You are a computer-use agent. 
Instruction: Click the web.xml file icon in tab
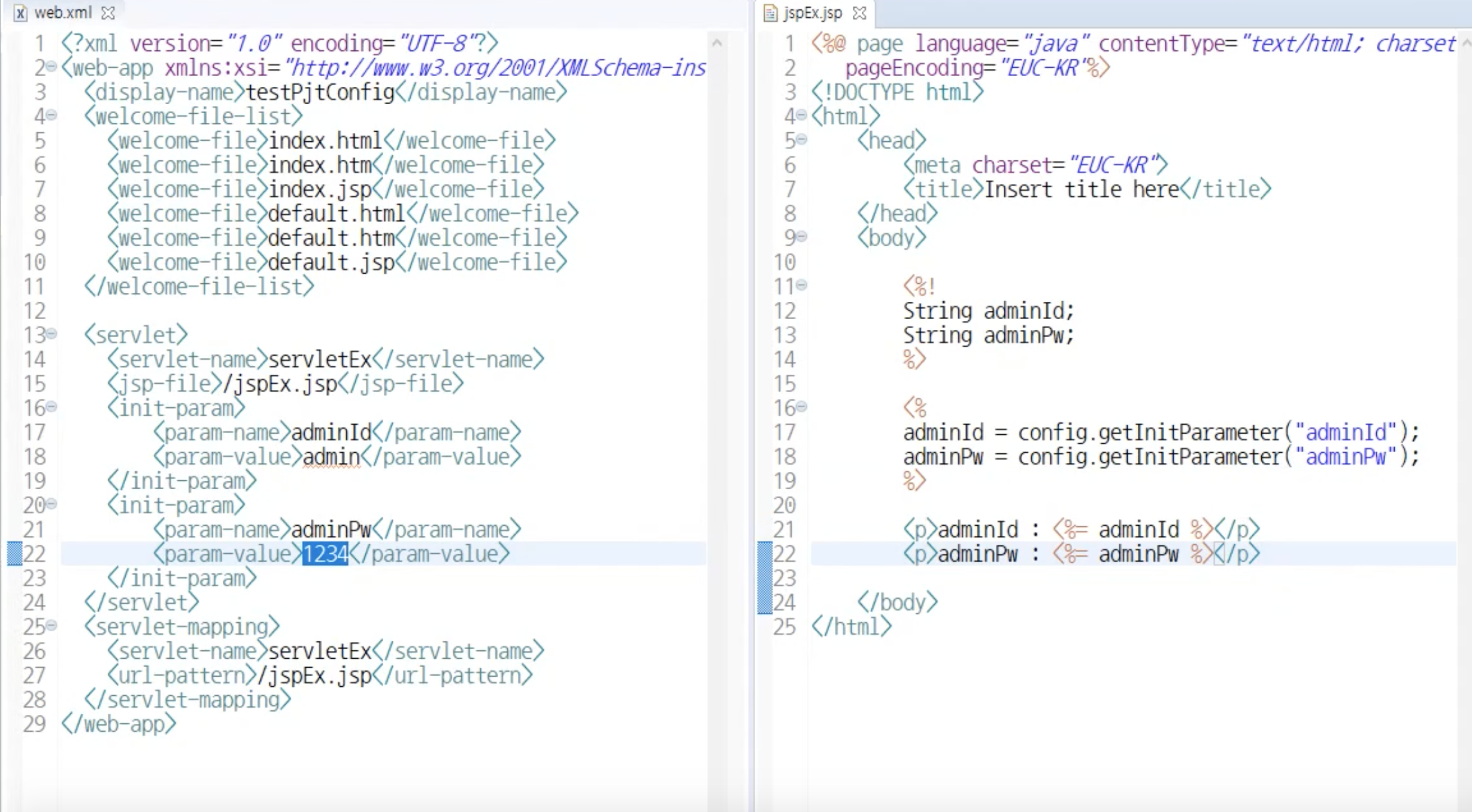tap(20, 13)
